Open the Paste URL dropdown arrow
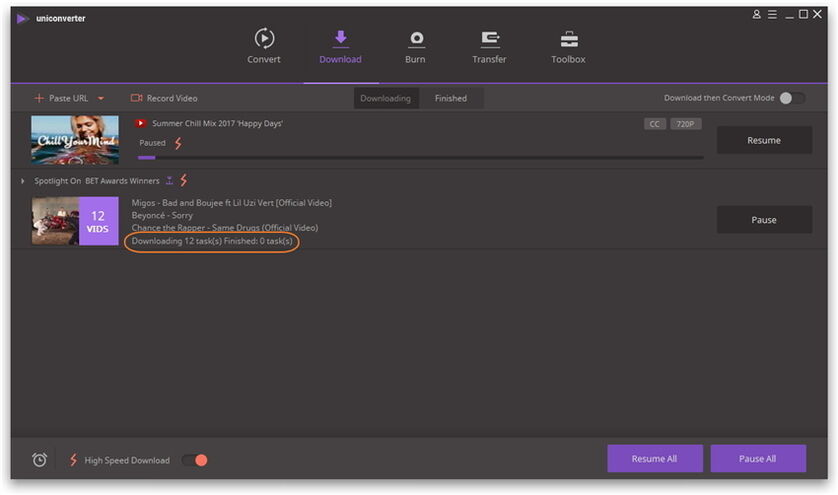Screen dimensions: 838x495 101,98
